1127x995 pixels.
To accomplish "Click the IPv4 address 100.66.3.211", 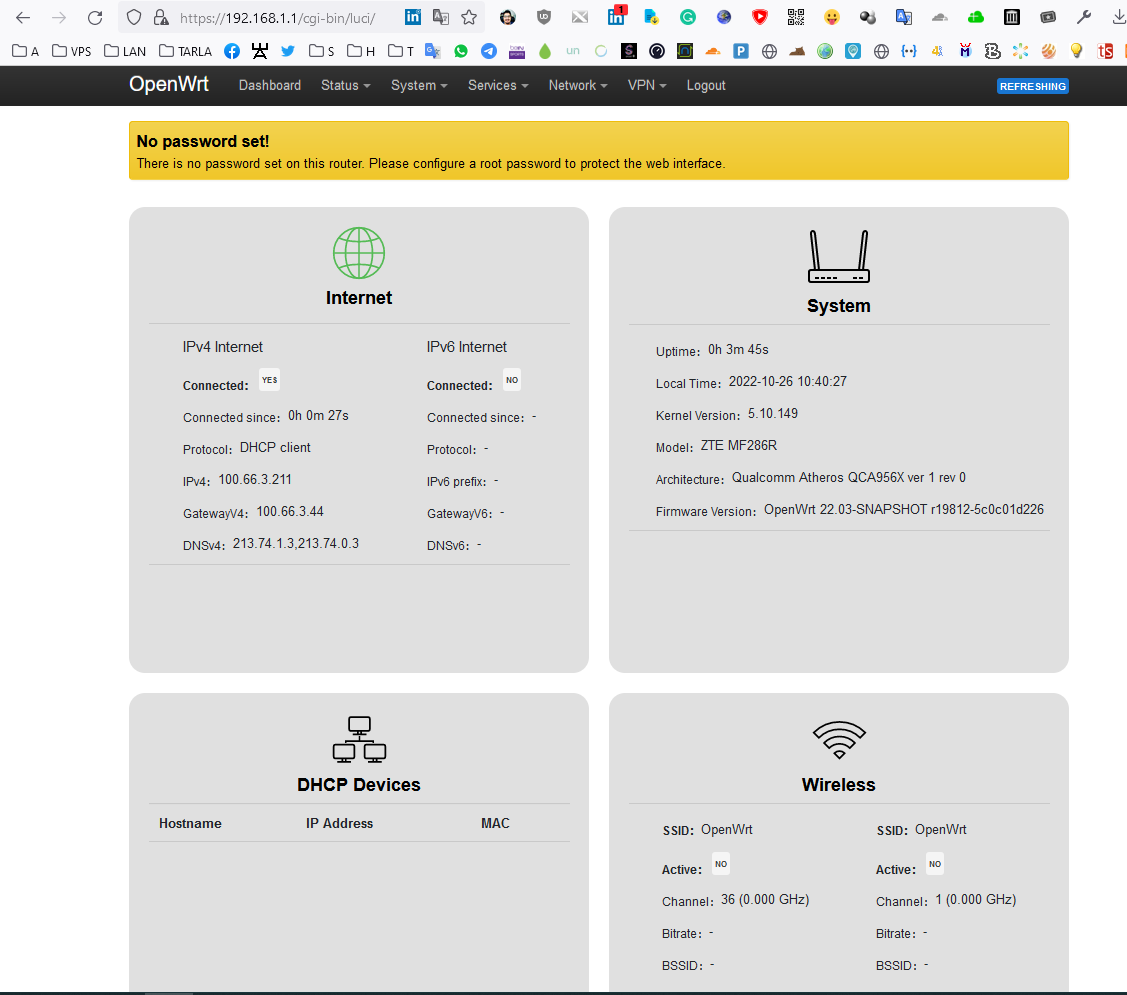I will coord(255,480).
